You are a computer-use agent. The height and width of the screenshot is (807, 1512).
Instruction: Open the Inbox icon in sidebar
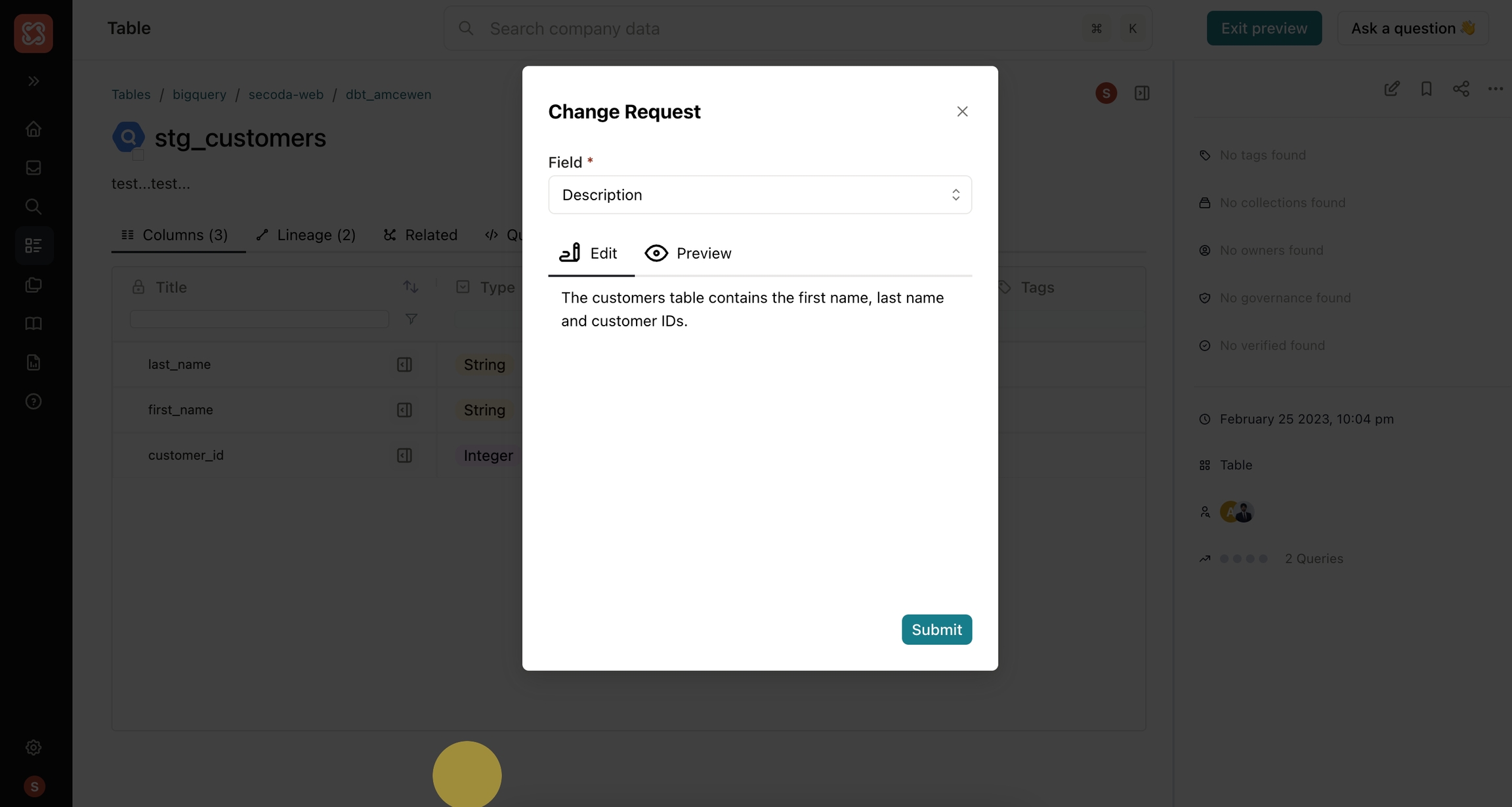pyautogui.click(x=33, y=167)
